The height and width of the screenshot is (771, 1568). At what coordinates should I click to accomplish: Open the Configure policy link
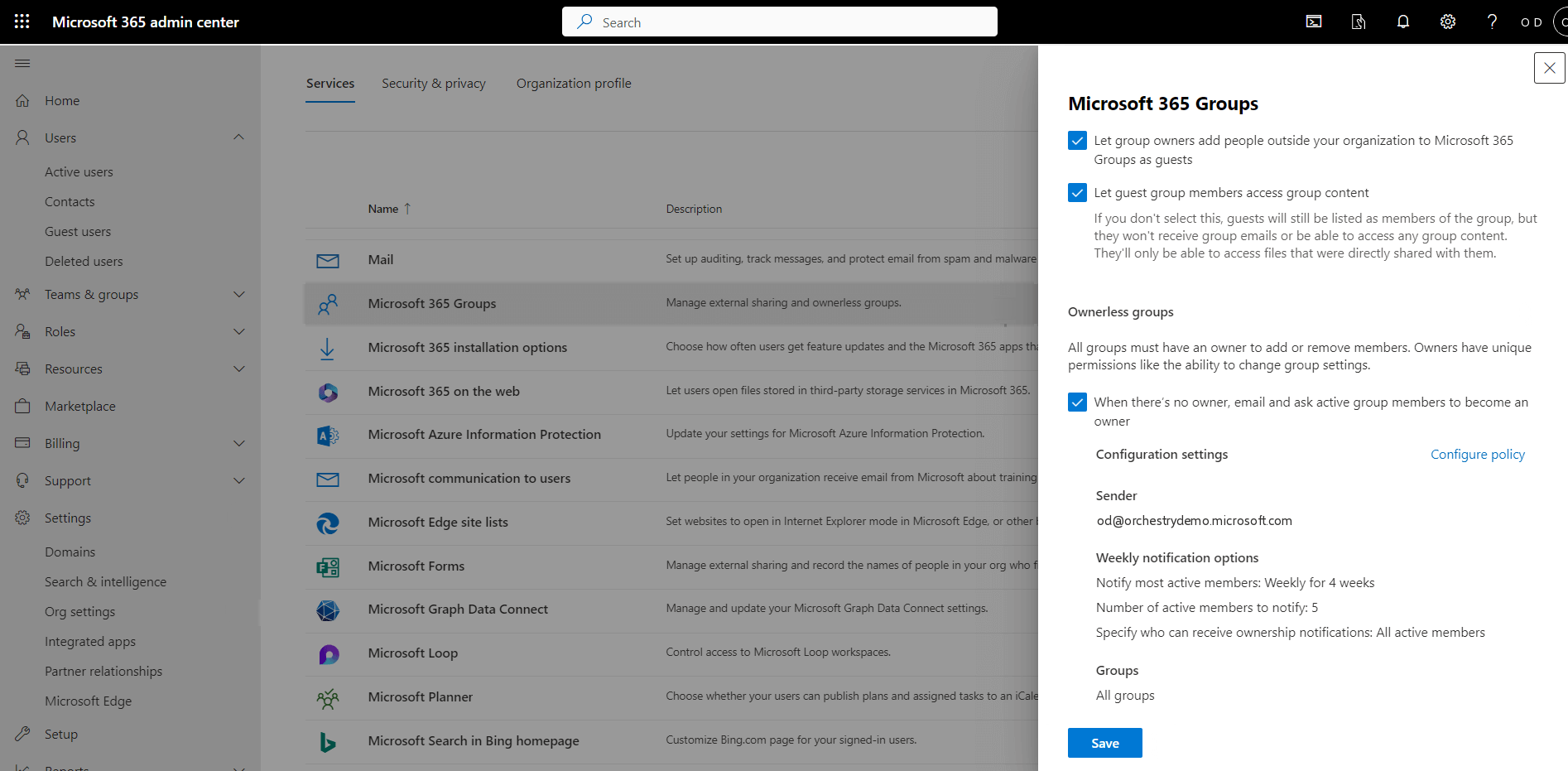[1478, 455]
